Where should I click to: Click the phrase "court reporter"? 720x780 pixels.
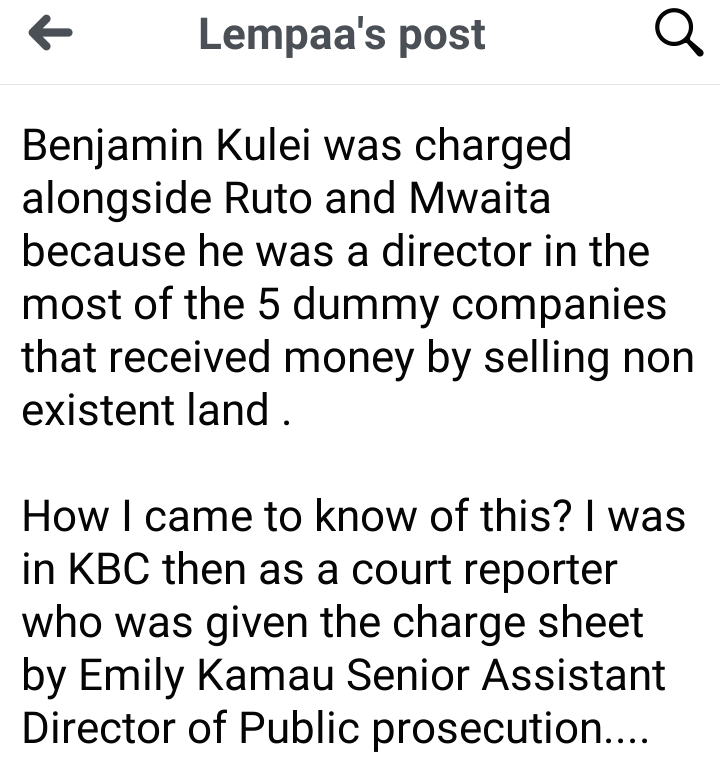click(485, 570)
